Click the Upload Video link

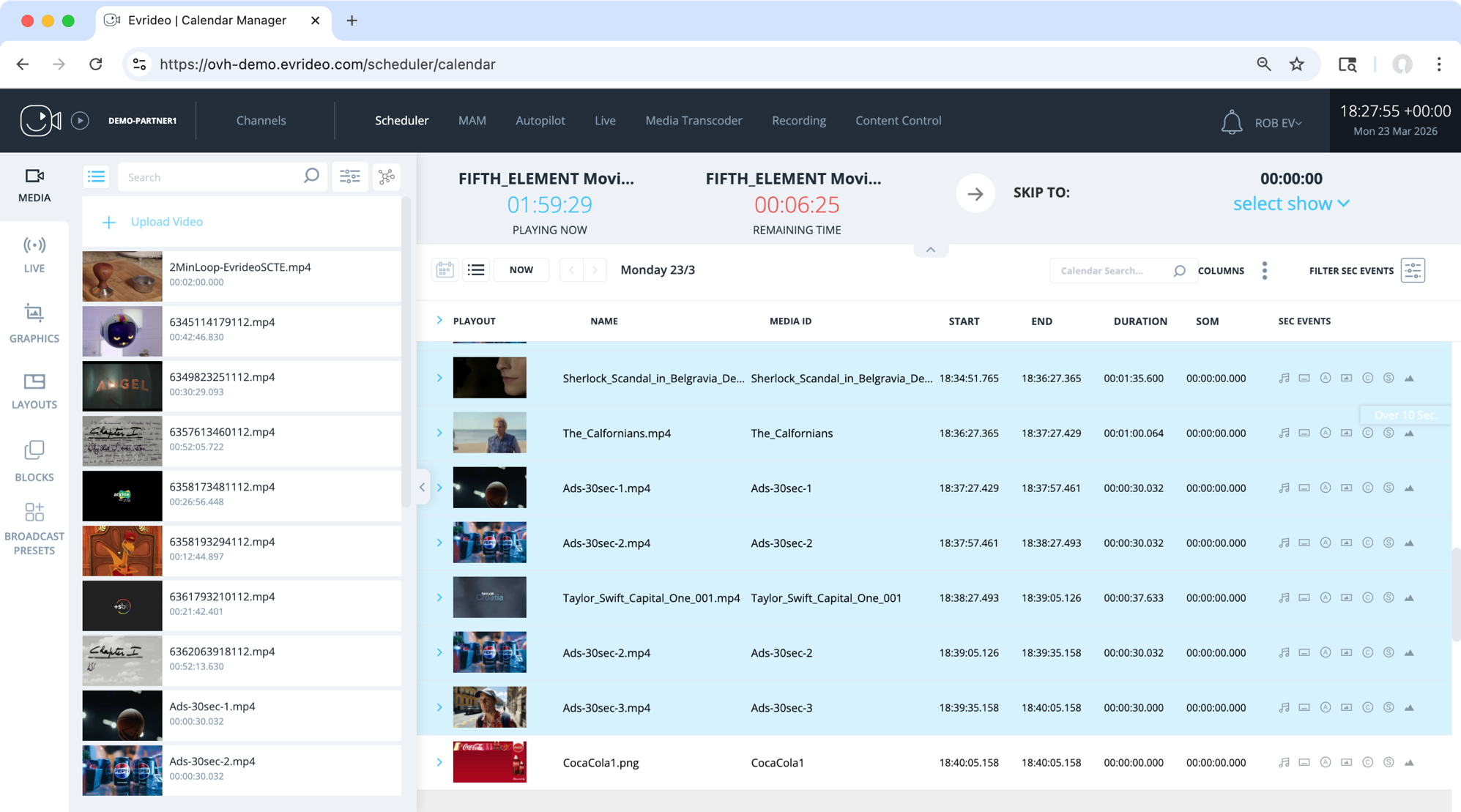click(166, 222)
